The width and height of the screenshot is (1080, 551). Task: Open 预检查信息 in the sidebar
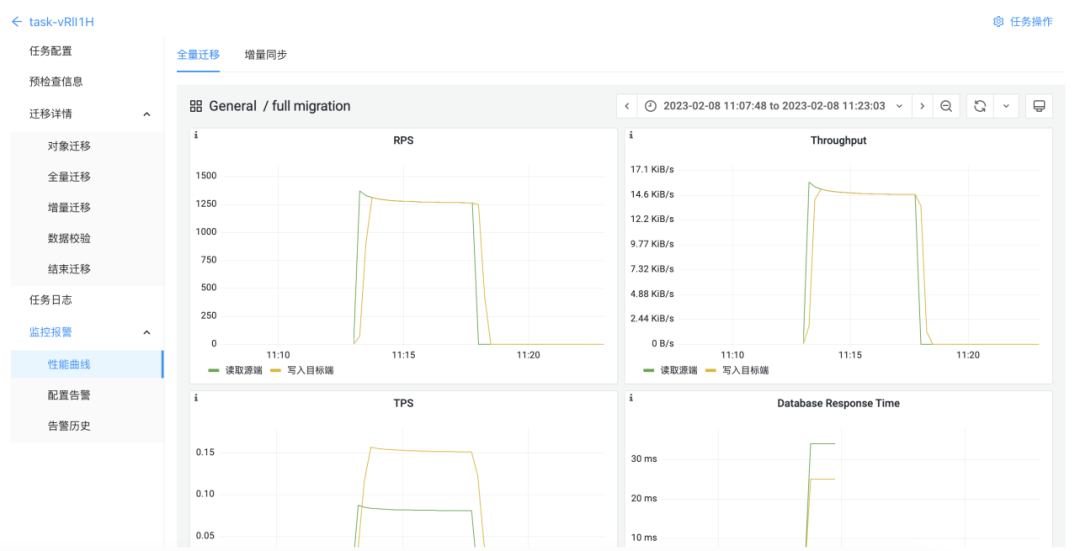(x=56, y=81)
